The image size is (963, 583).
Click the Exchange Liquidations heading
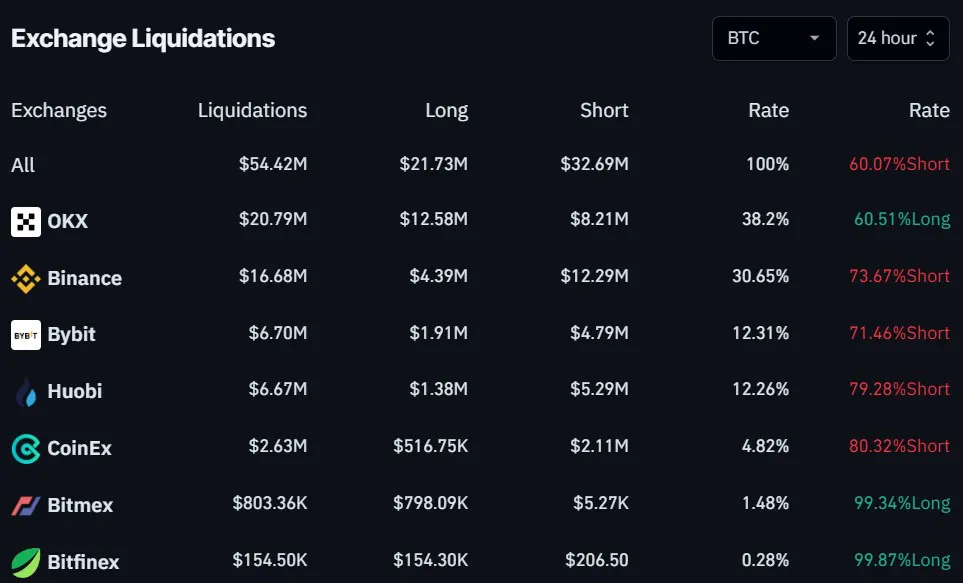click(143, 39)
